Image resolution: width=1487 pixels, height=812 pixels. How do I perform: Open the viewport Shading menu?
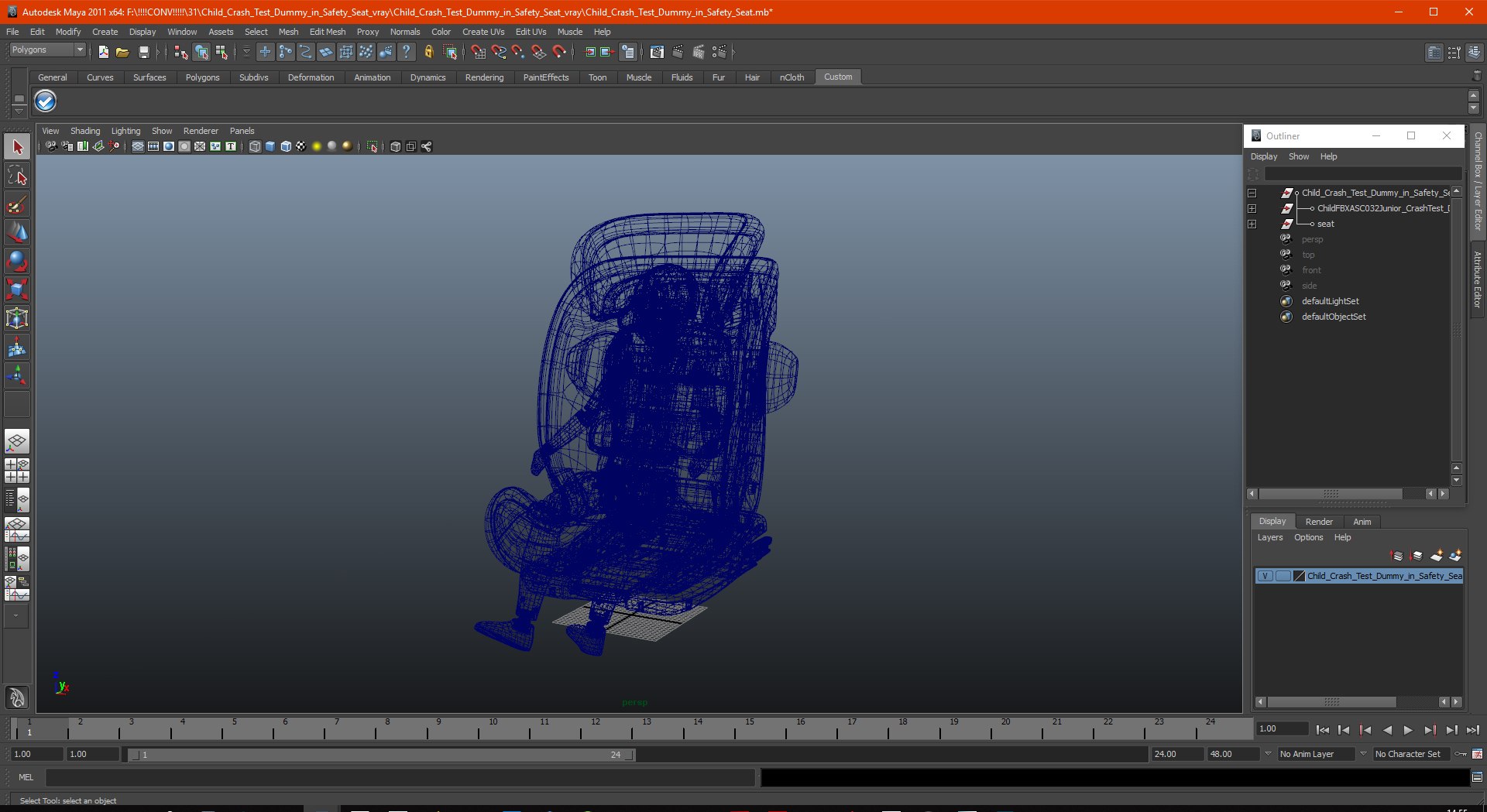85,131
